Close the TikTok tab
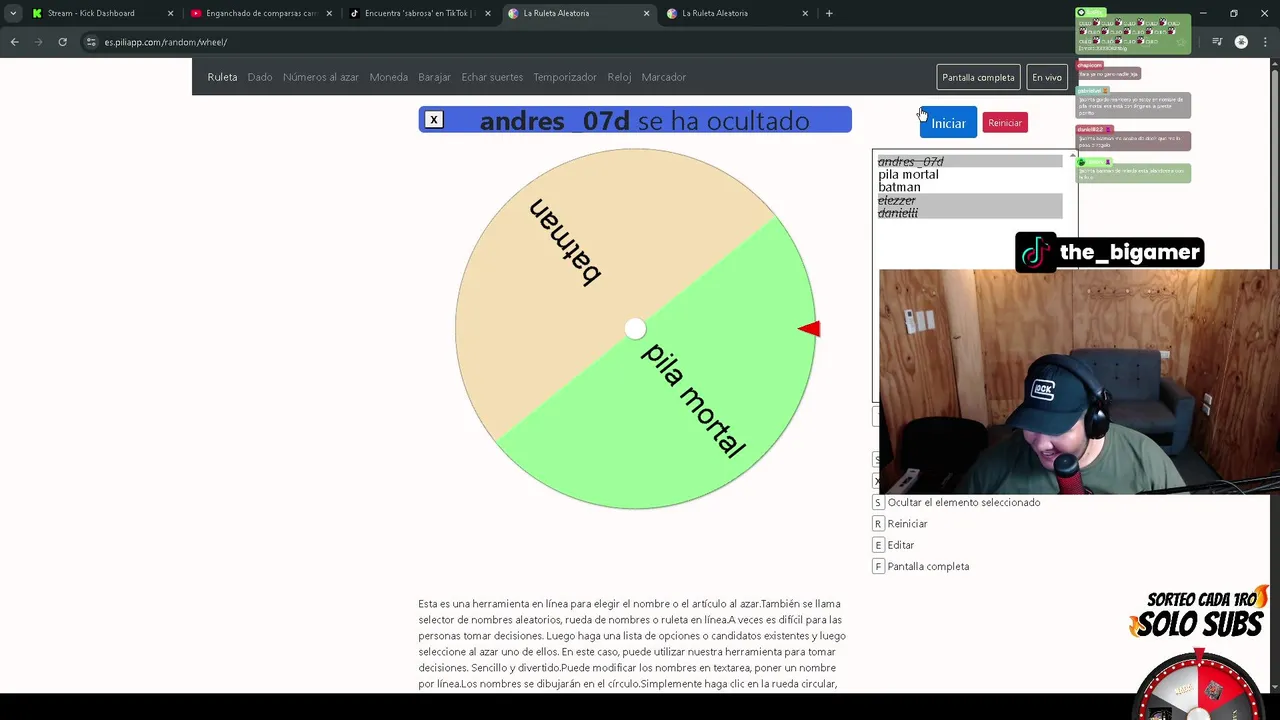 (487, 13)
